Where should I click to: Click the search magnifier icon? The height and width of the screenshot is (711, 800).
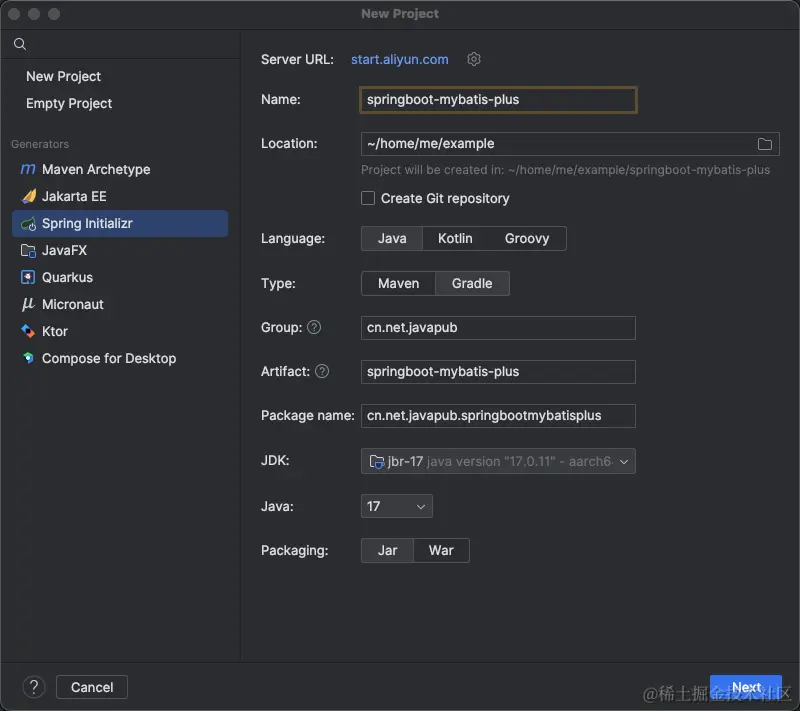point(20,44)
